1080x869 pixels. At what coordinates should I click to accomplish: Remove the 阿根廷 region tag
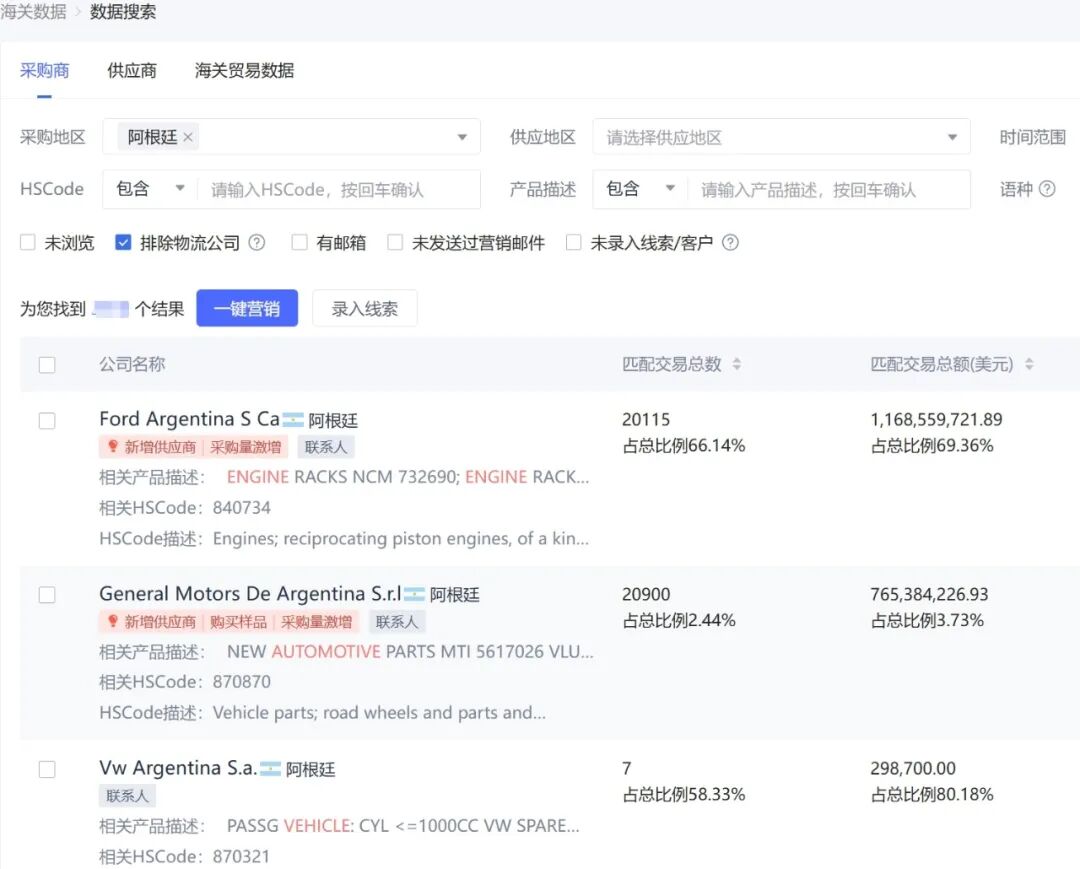tap(187, 137)
